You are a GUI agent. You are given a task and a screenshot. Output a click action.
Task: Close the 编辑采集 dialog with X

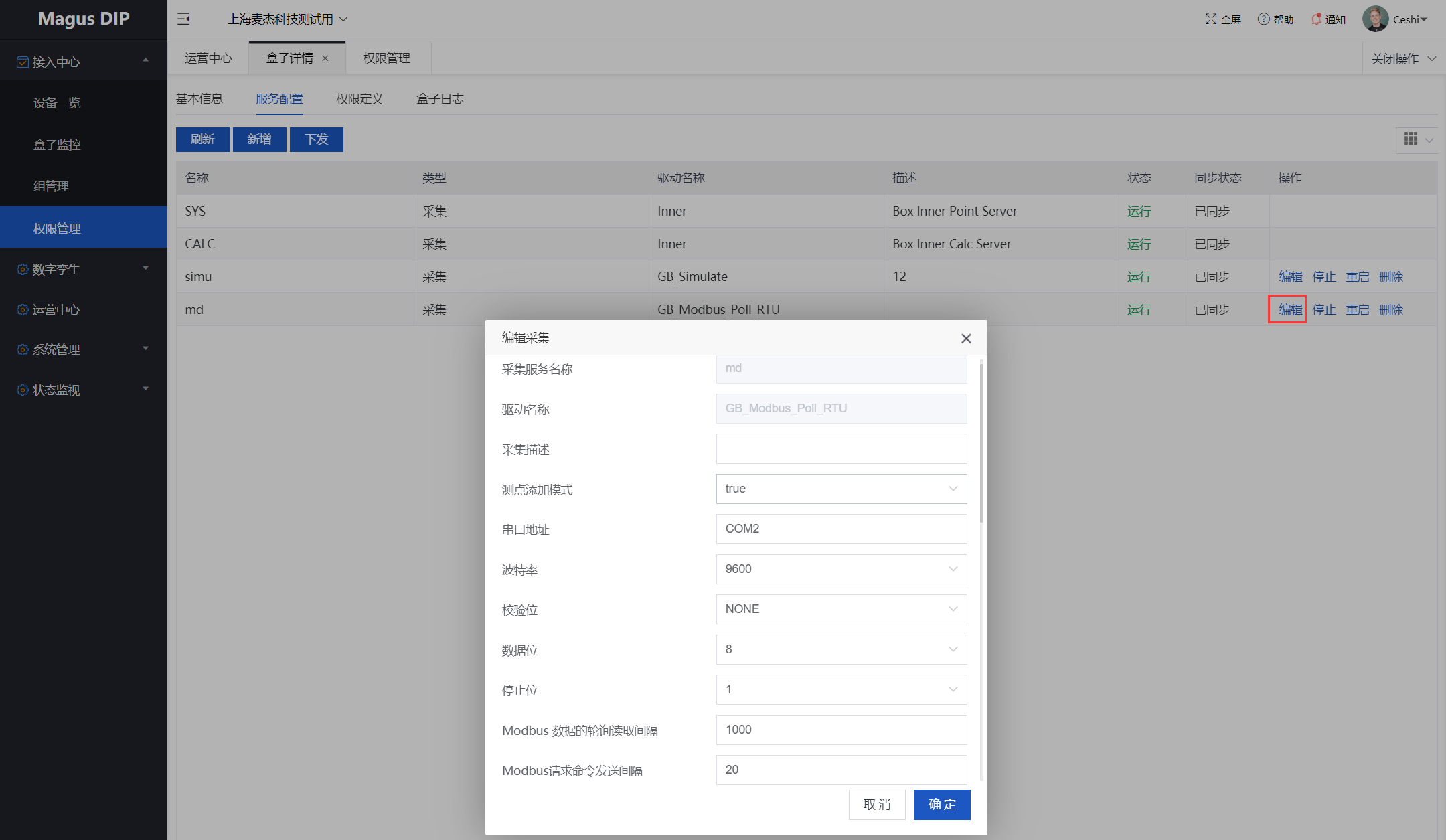point(965,339)
